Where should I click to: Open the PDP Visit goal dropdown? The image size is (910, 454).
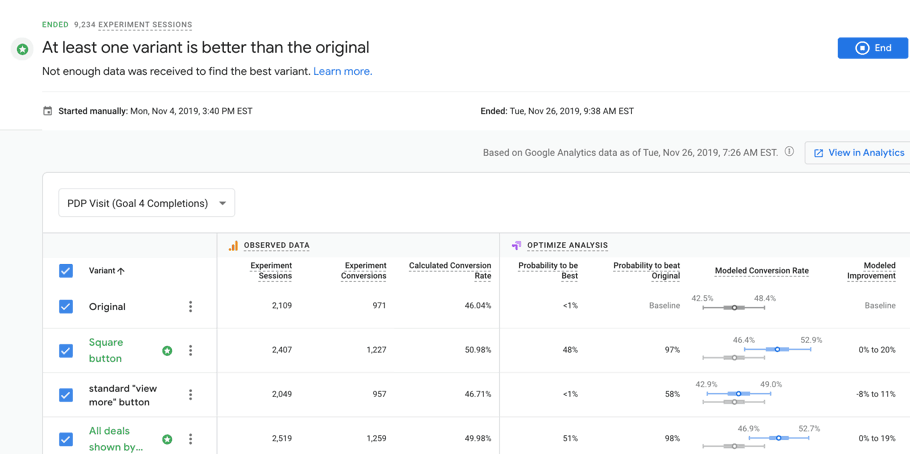tap(146, 203)
